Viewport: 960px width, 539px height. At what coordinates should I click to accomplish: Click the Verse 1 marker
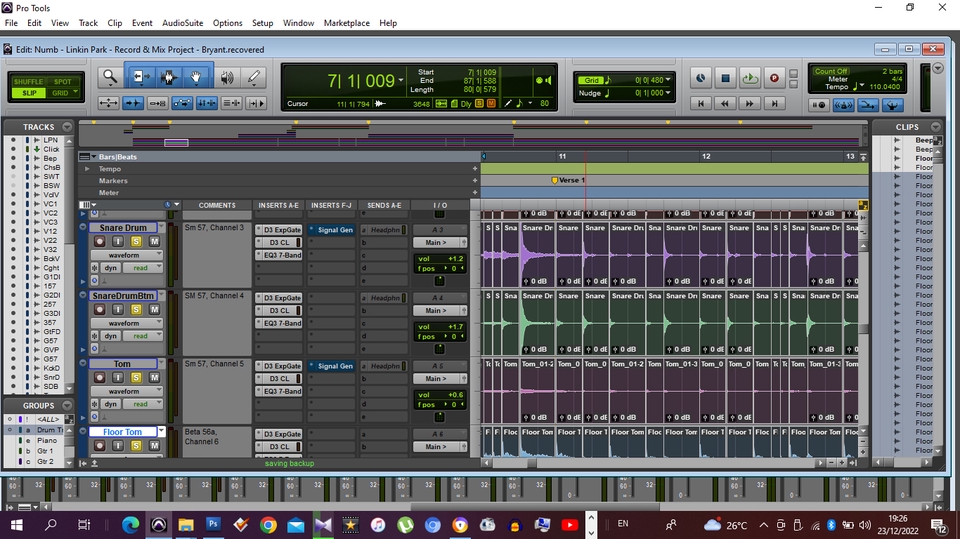(568, 181)
